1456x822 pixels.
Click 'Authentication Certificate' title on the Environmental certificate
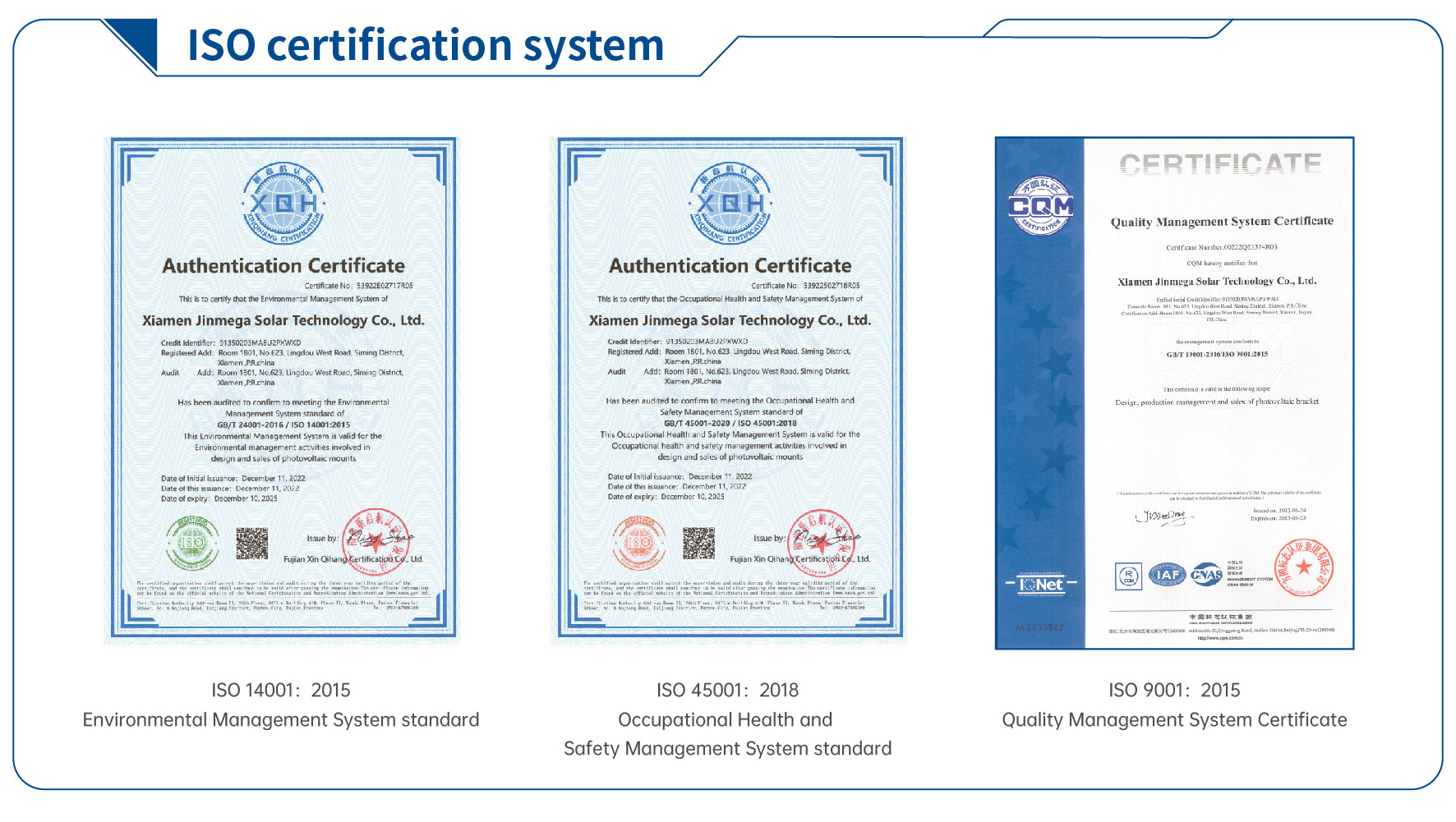point(283,265)
